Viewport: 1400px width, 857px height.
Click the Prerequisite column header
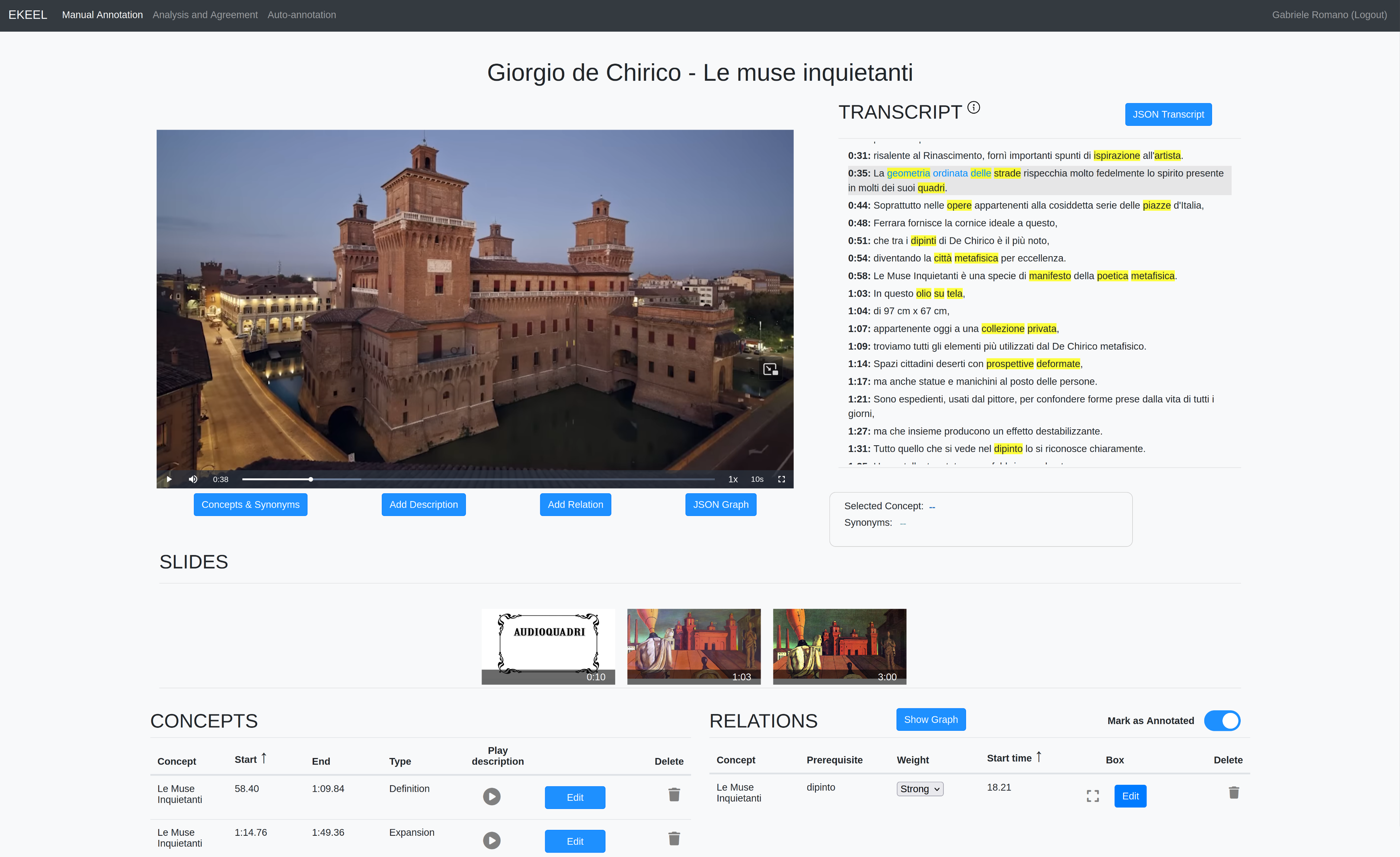pyautogui.click(x=834, y=760)
